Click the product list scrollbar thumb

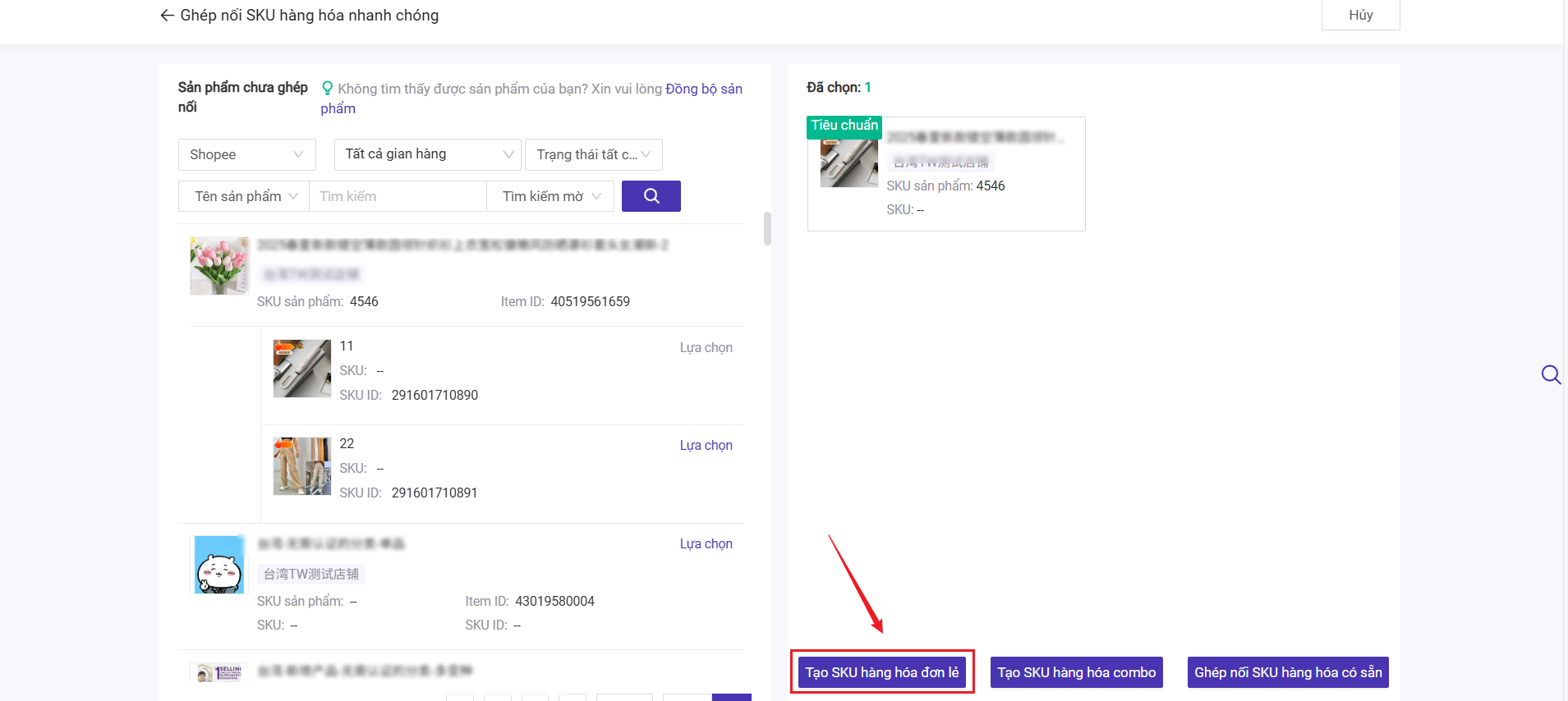(767, 228)
